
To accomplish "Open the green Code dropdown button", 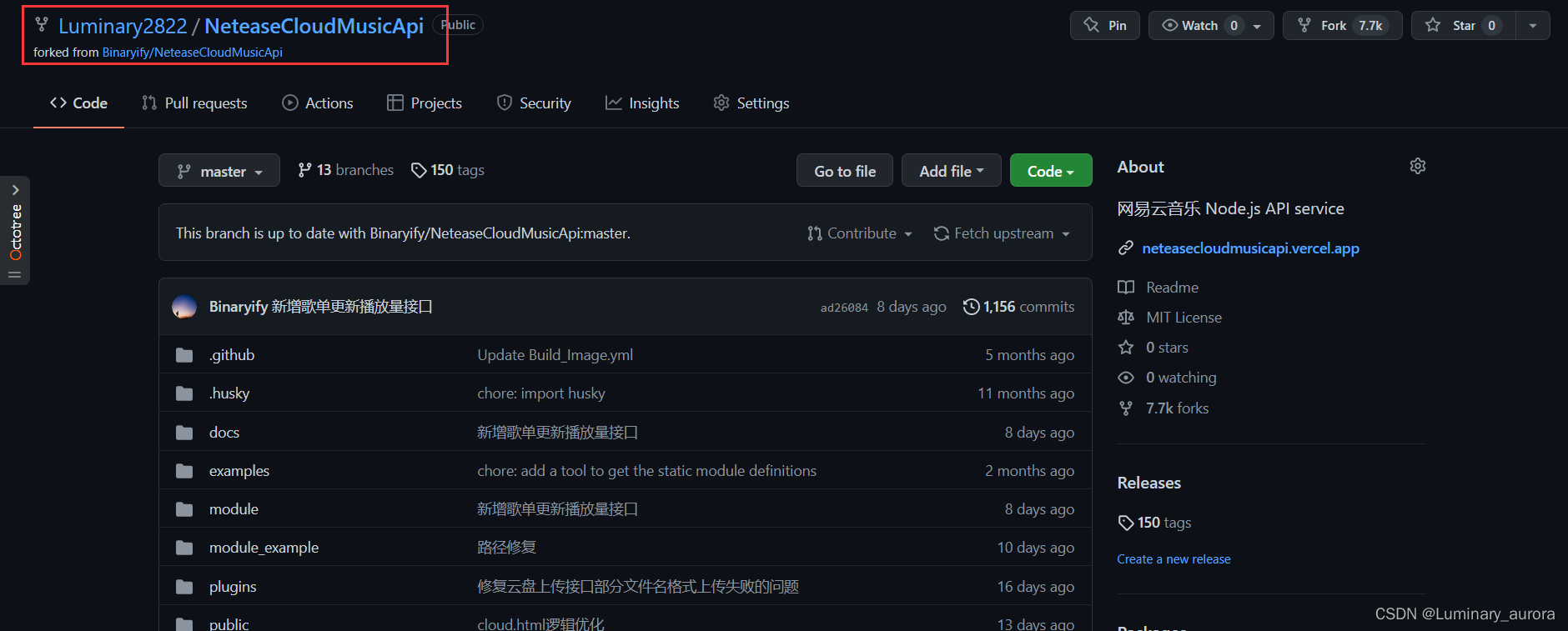I will [x=1051, y=171].
